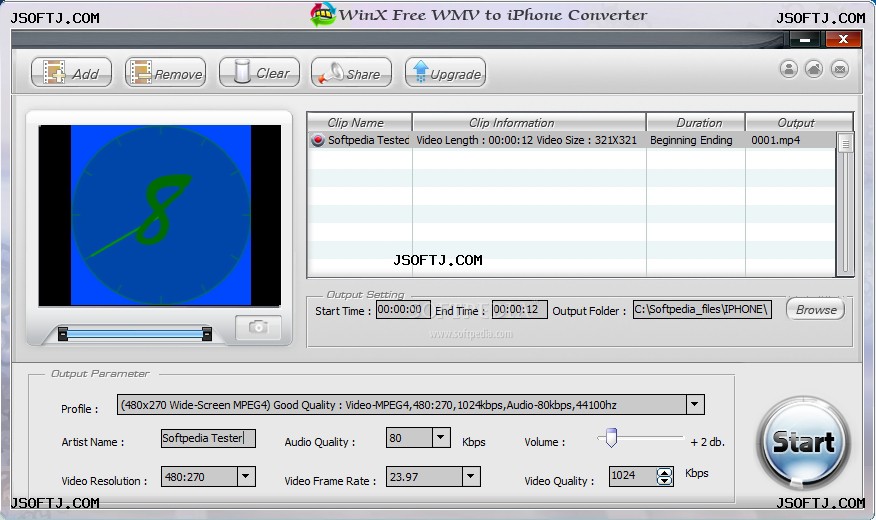Click the preview trim start marker
This screenshot has width=876, height=520.
click(63, 333)
